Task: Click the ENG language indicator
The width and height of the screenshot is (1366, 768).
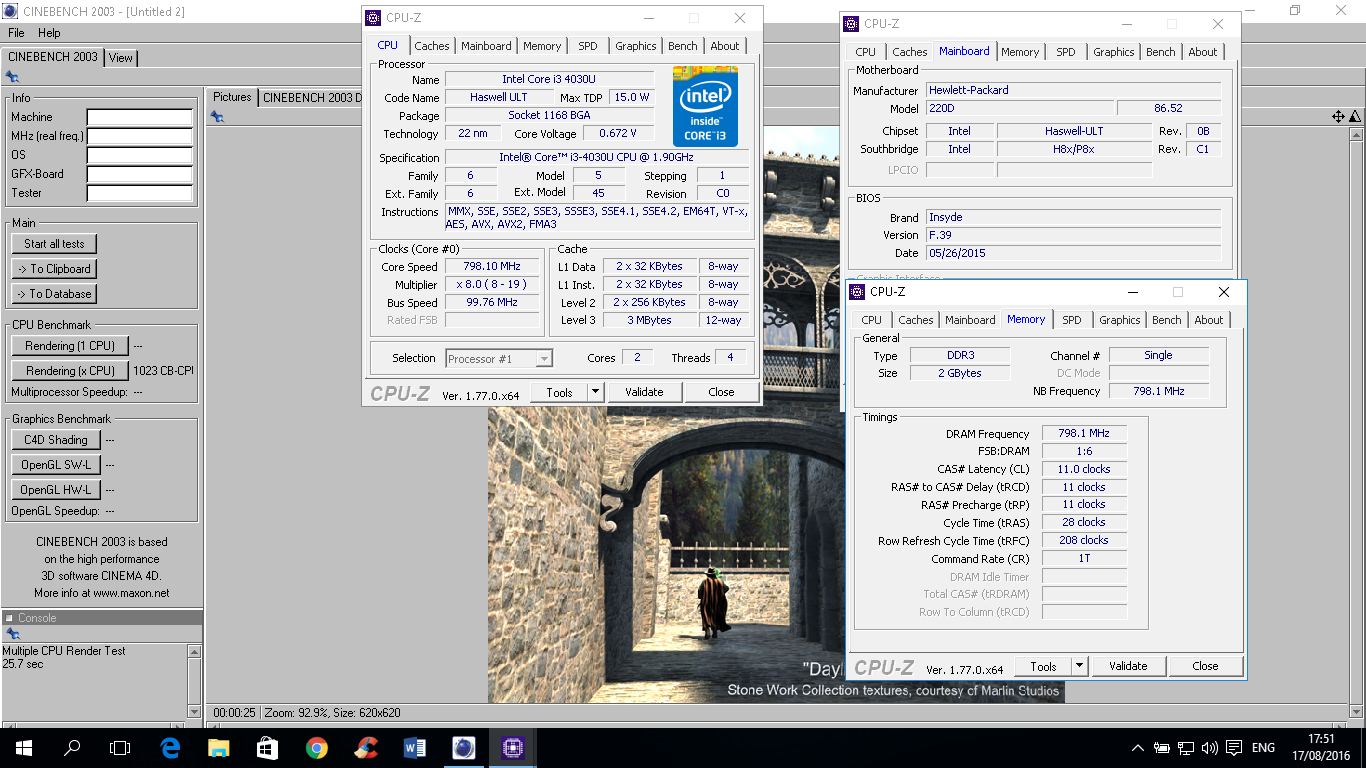Action: (x=1263, y=748)
